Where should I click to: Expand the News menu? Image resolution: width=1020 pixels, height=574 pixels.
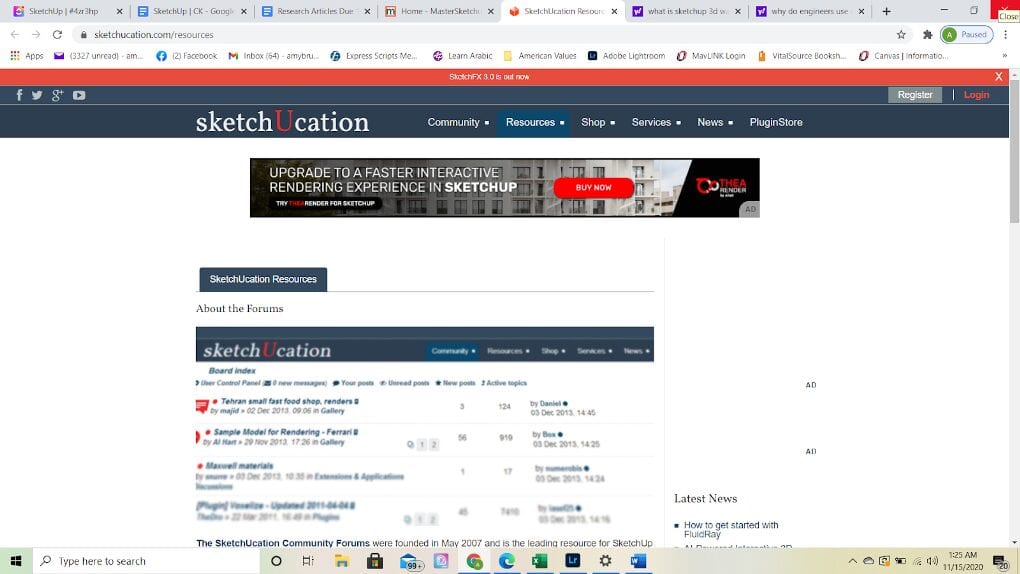coord(715,122)
